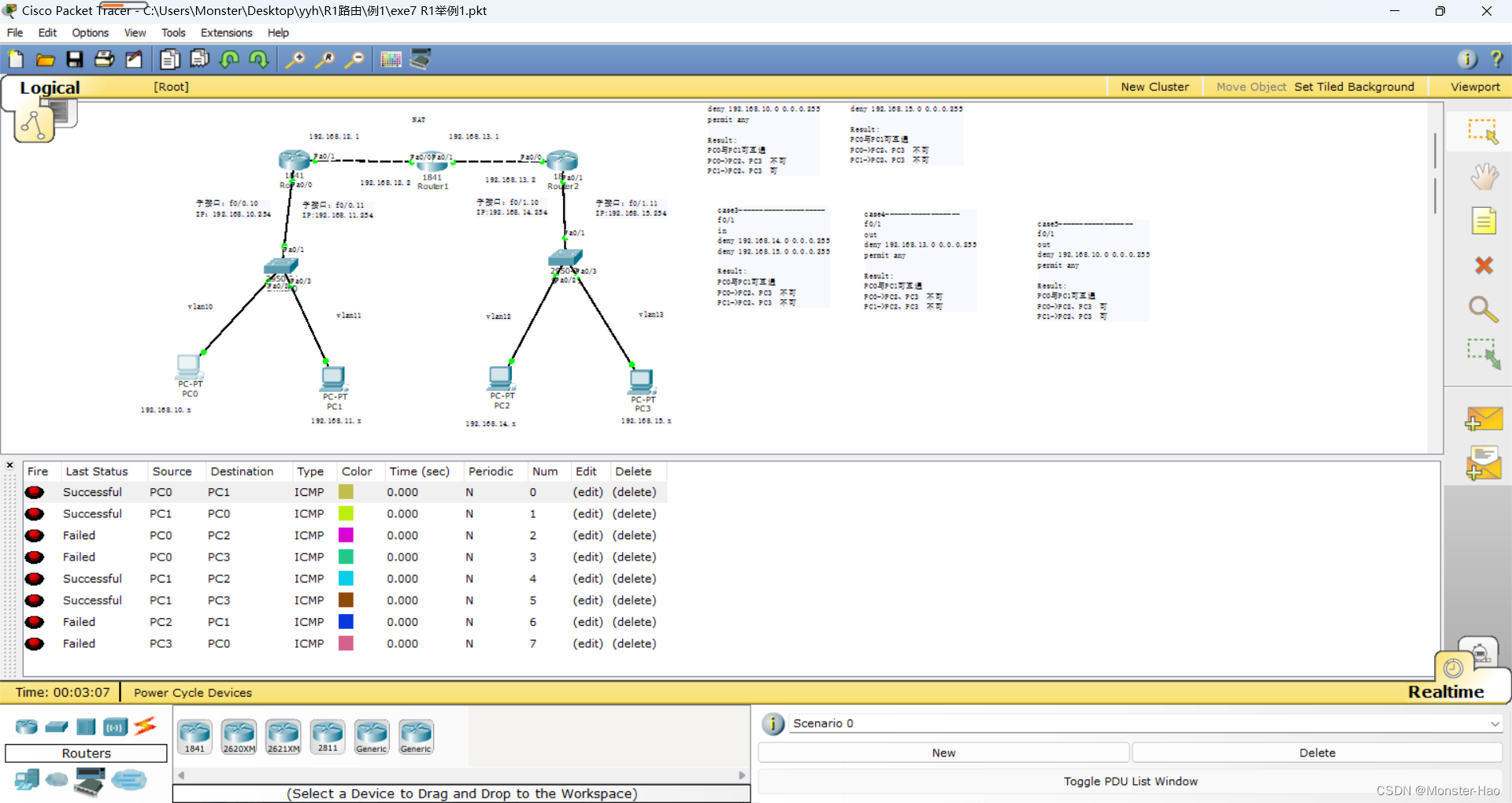Open the Scenario 0 dropdown
Screen dimensions: 1512x803
[x=1146, y=723]
